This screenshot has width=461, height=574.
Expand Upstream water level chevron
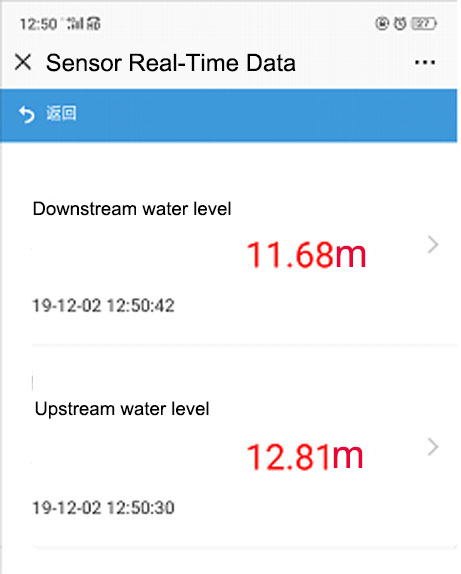(x=433, y=447)
